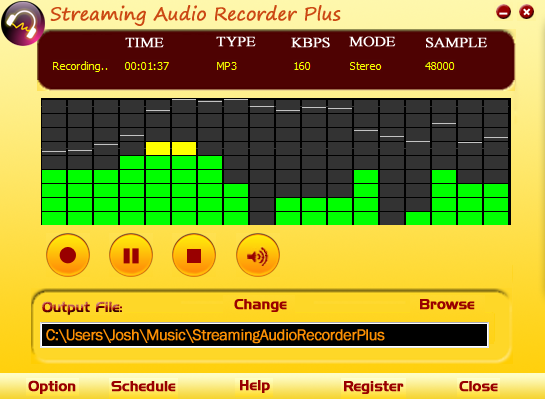Open the Help menu
Screen dimensions: 545x399
click(x=254, y=386)
